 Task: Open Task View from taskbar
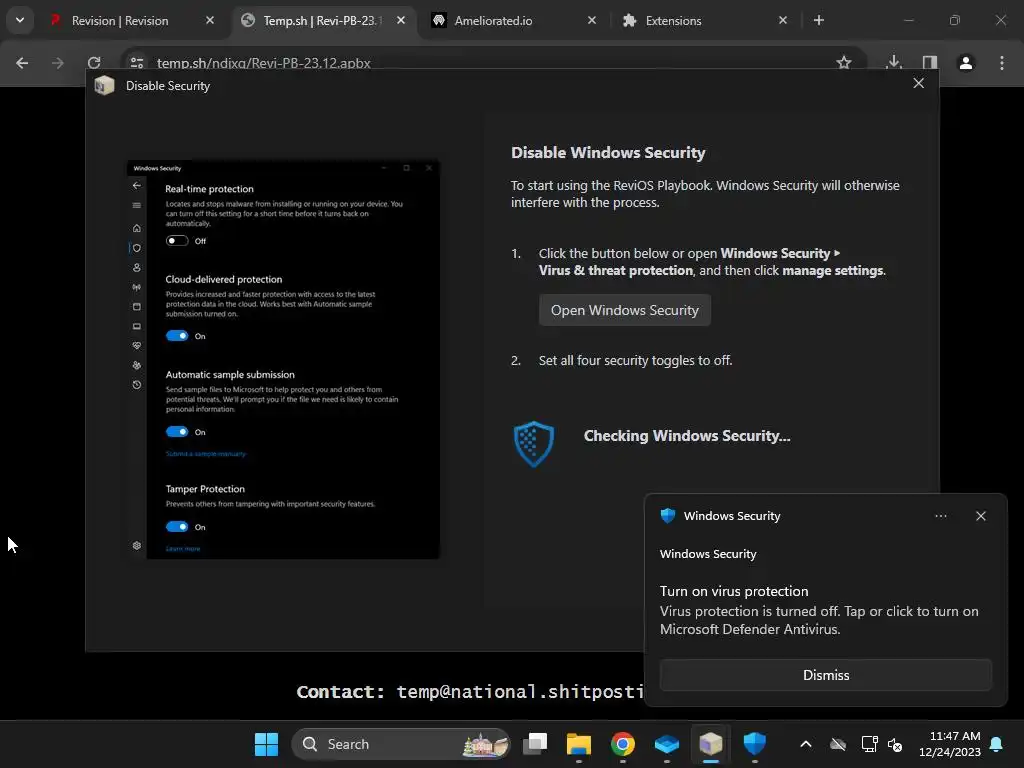(535, 744)
